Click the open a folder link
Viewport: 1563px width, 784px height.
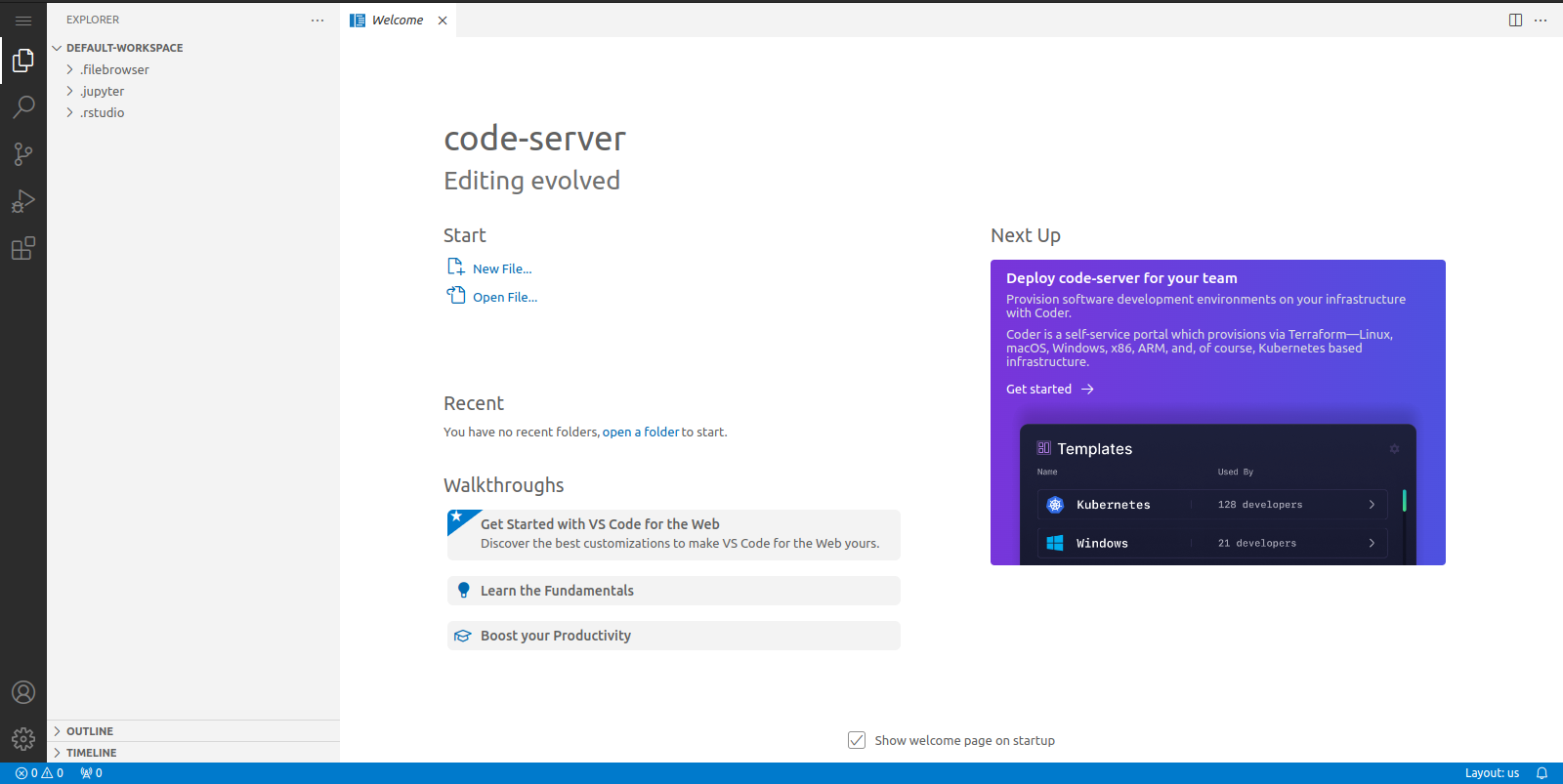pos(640,433)
